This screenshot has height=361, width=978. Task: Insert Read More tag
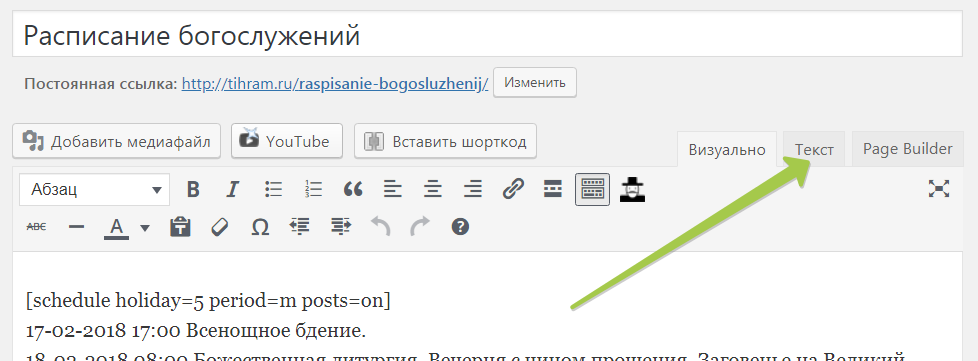coord(553,189)
